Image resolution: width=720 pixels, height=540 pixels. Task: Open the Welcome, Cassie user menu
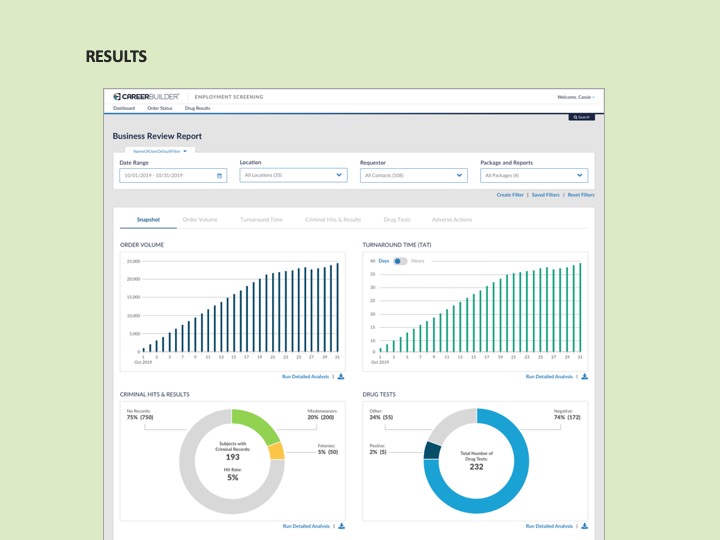[576, 97]
